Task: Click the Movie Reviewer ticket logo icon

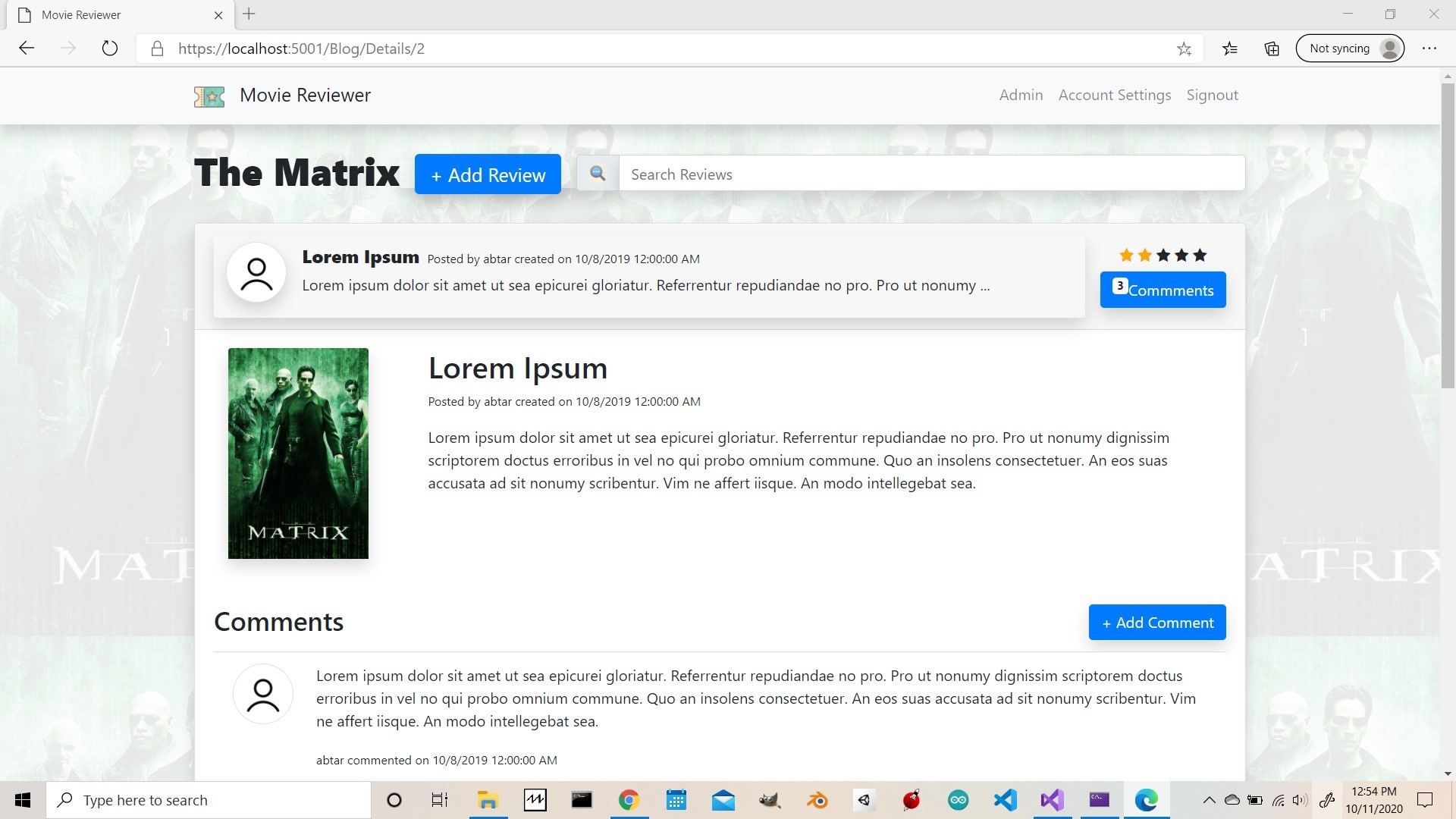Action: [209, 96]
